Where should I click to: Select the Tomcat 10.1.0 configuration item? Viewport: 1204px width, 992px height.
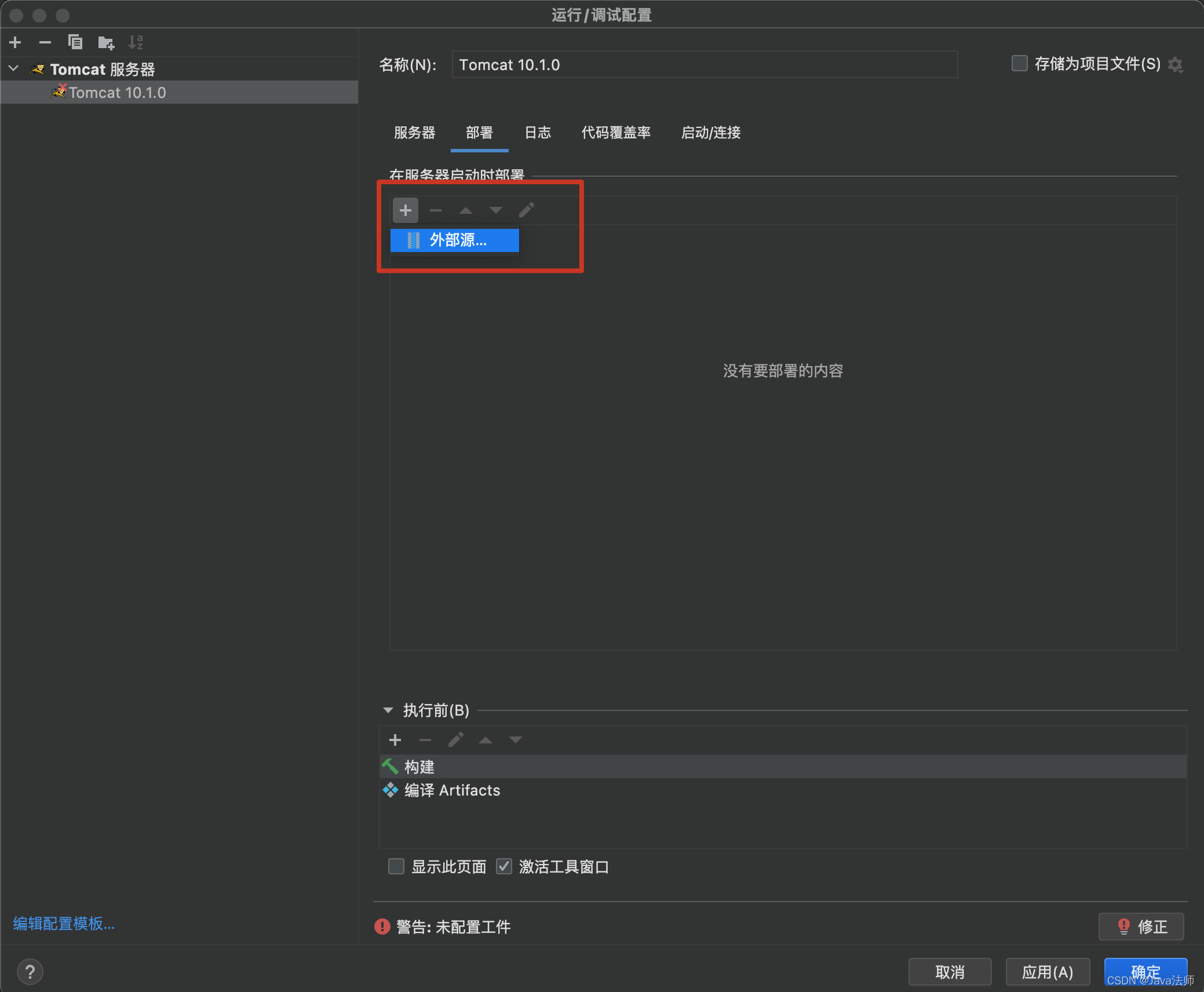pos(118,93)
